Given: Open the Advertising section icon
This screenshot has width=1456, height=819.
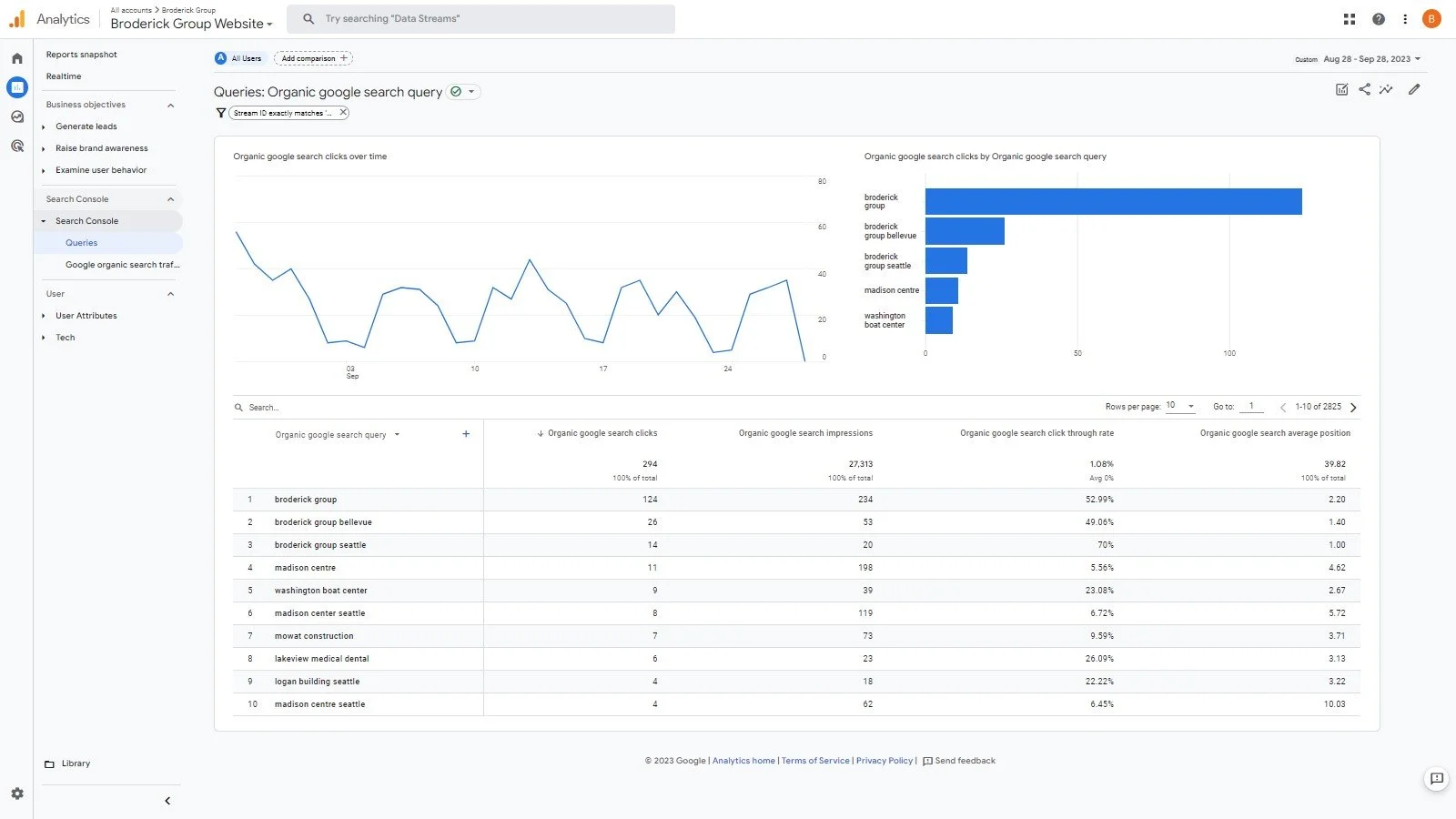Looking at the screenshot, I should [16, 147].
